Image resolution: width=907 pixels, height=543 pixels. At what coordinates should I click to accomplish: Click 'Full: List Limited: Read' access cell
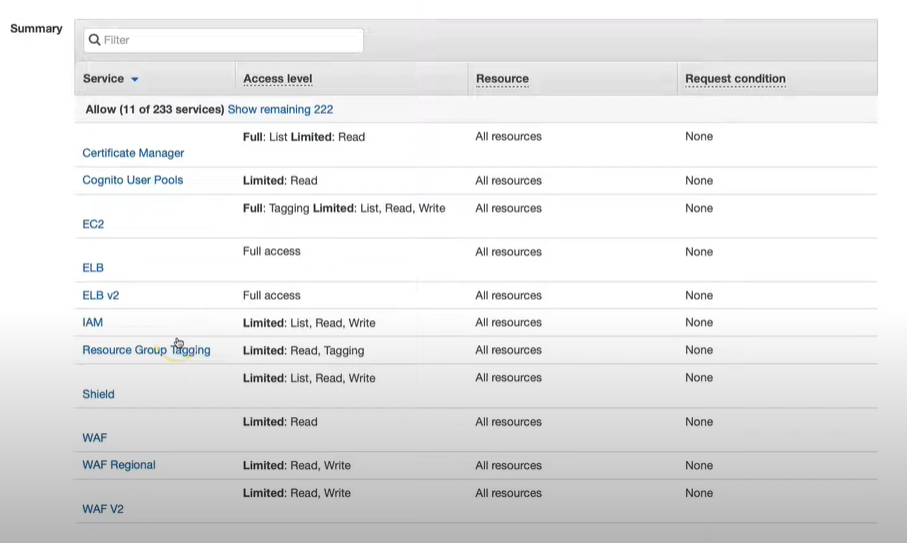[304, 137]
